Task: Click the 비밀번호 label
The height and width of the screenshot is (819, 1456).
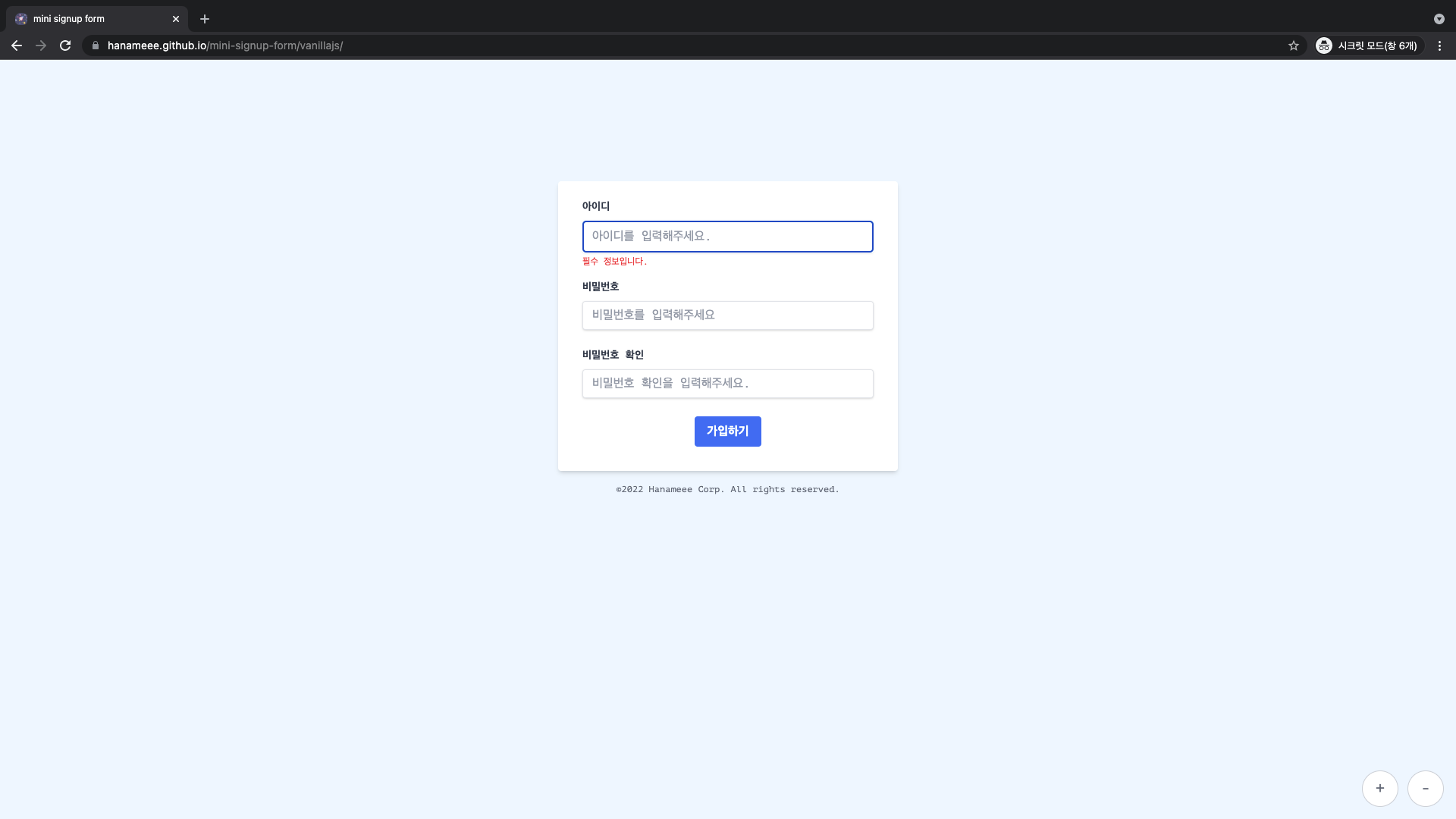Action: point(601,287)
